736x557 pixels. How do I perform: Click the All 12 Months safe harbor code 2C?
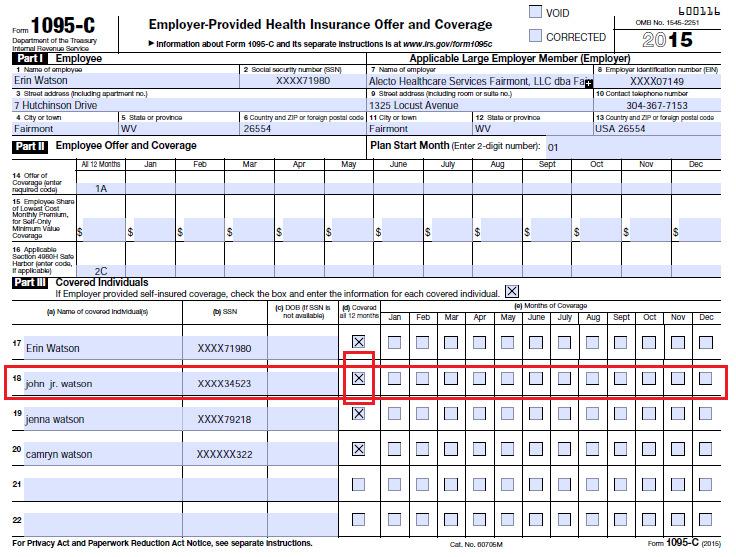[101, 271]
